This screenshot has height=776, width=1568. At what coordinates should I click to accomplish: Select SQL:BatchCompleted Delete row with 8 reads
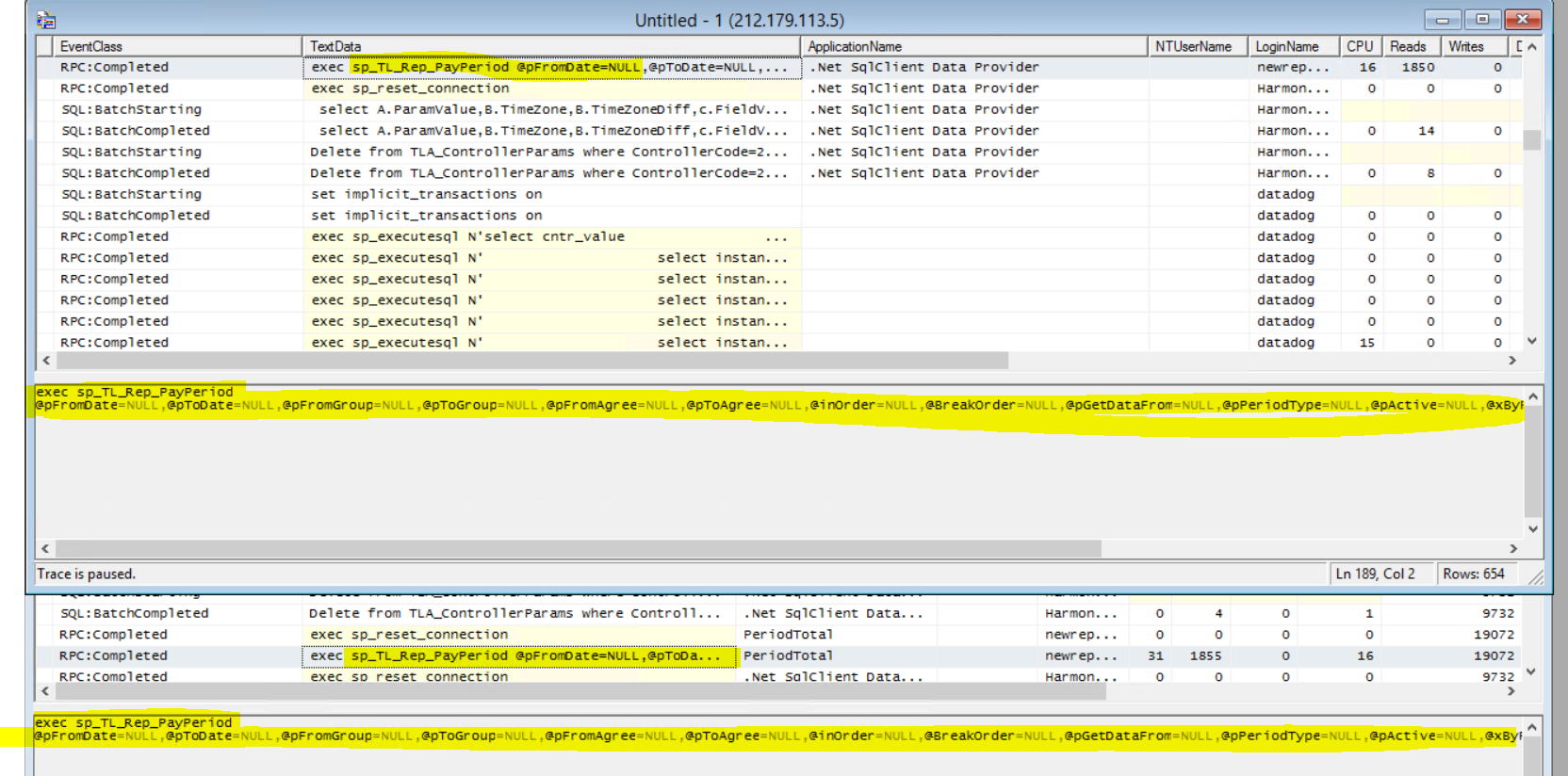click(778, 173)
